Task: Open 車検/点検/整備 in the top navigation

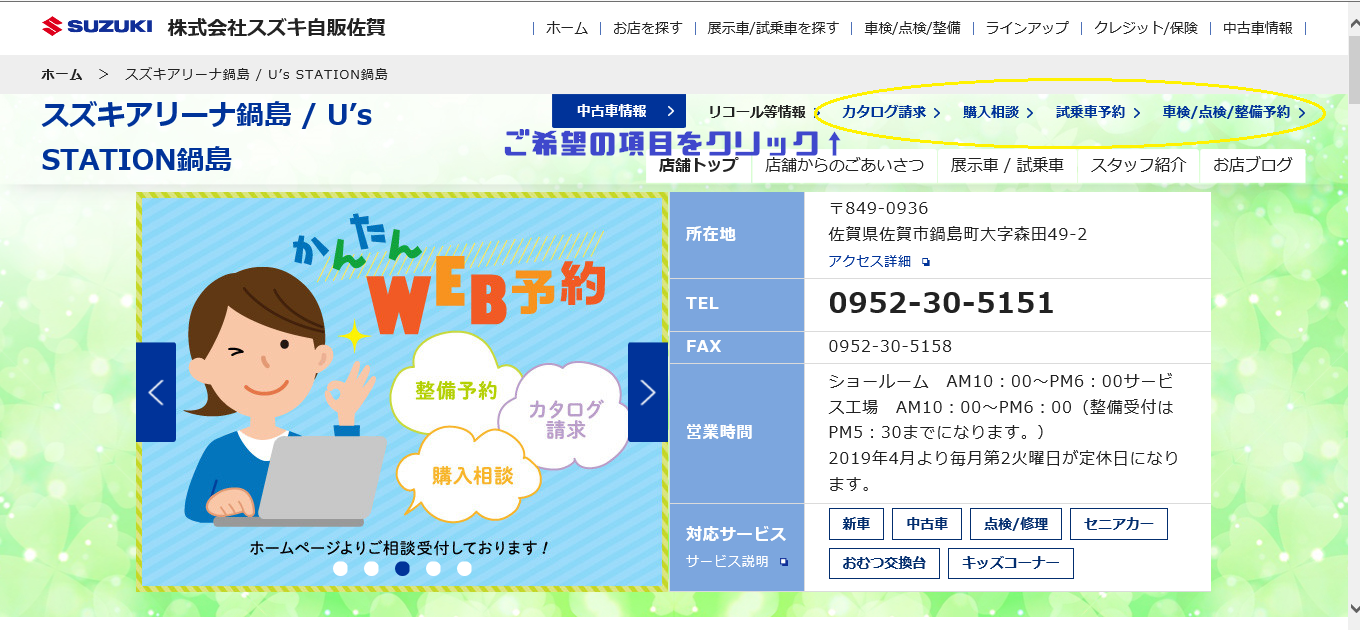Action: coord(912,28)
